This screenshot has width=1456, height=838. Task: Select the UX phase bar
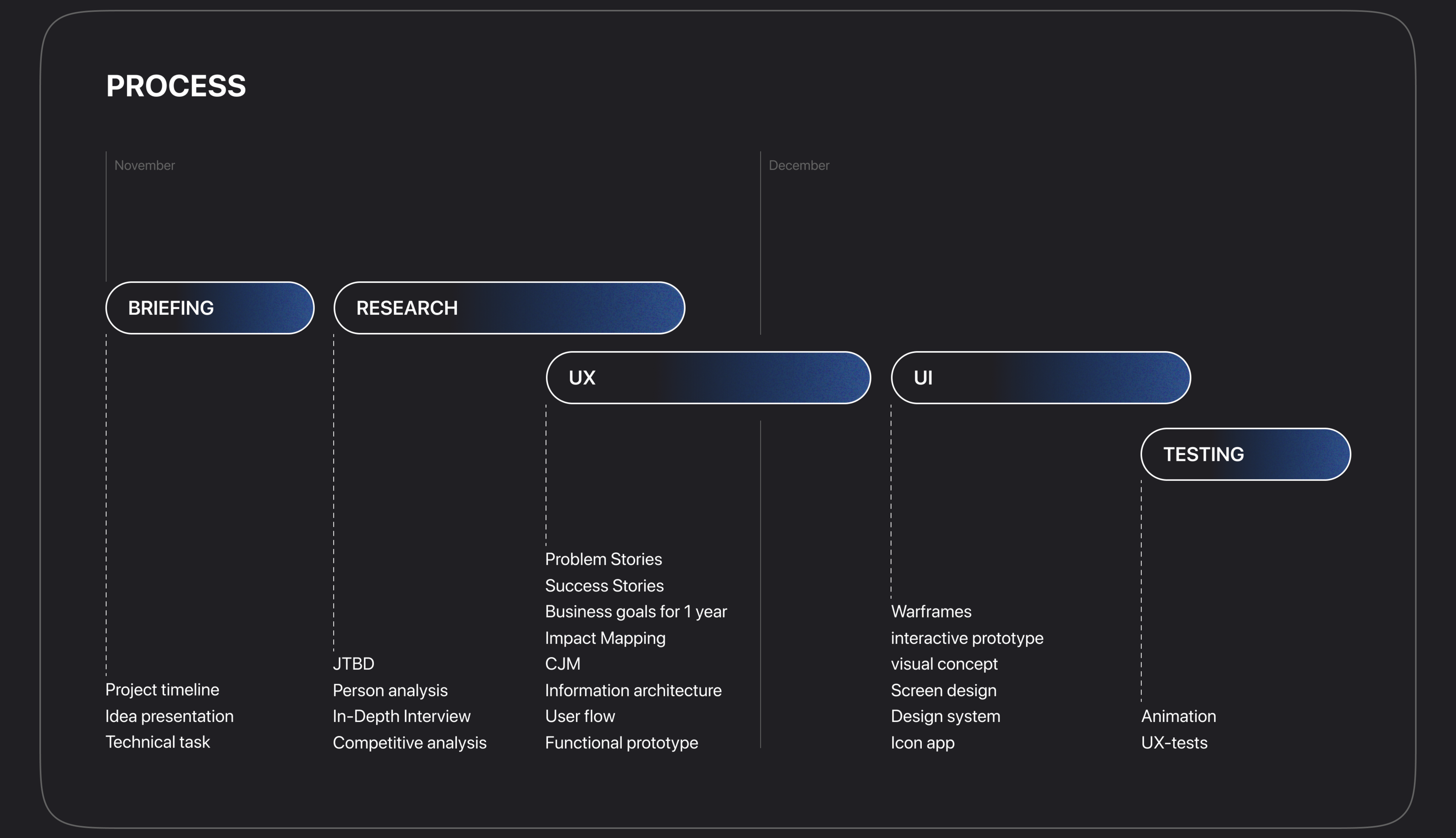[708, 378]
